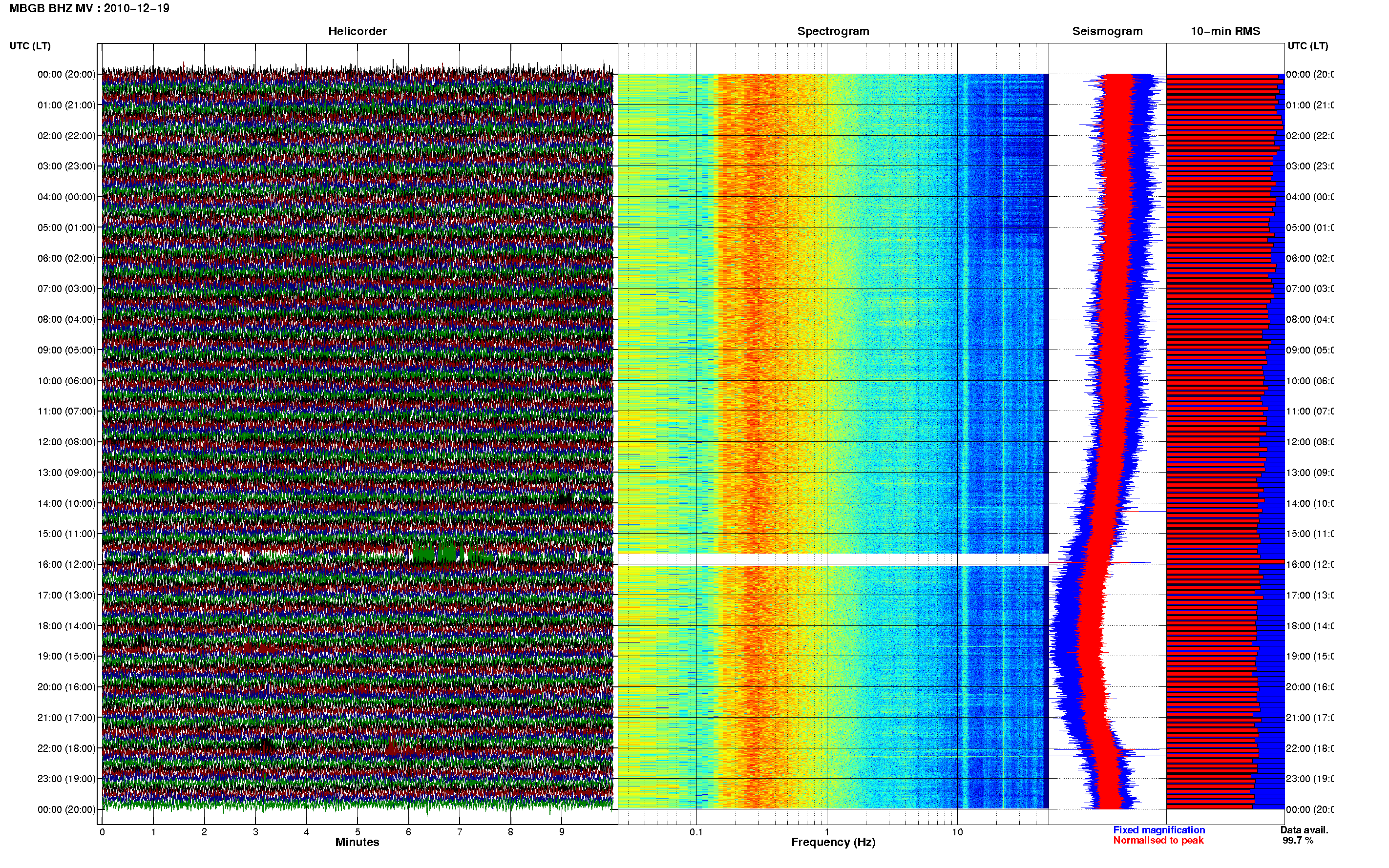
Task: Click the left '10:00 (06:00)' time label
Action: coord(66,381)
